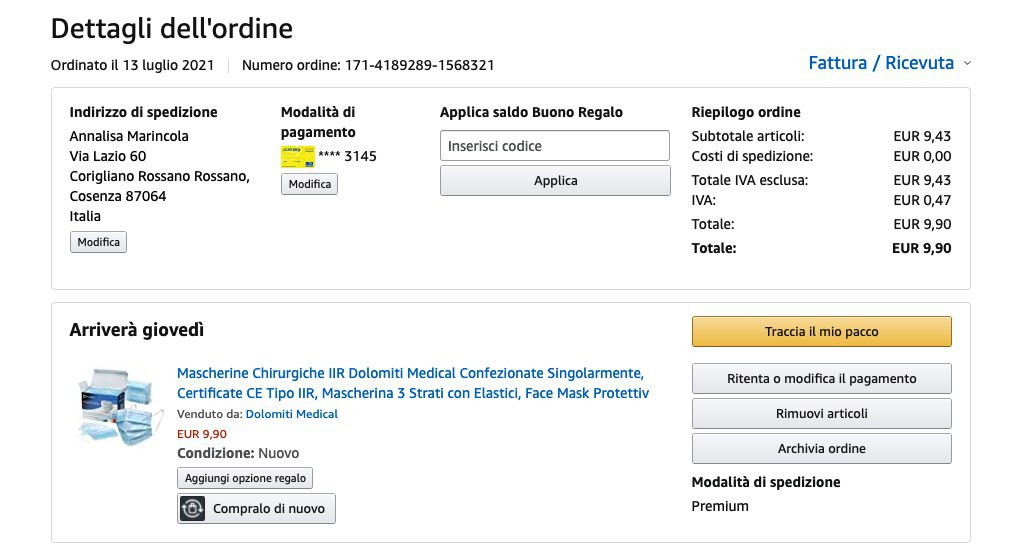The height and width of the screenshot is (544, 1018).
Task: Expand the Fattura / Ricevuta chevron arrow
Action: [x=967, y=63]
